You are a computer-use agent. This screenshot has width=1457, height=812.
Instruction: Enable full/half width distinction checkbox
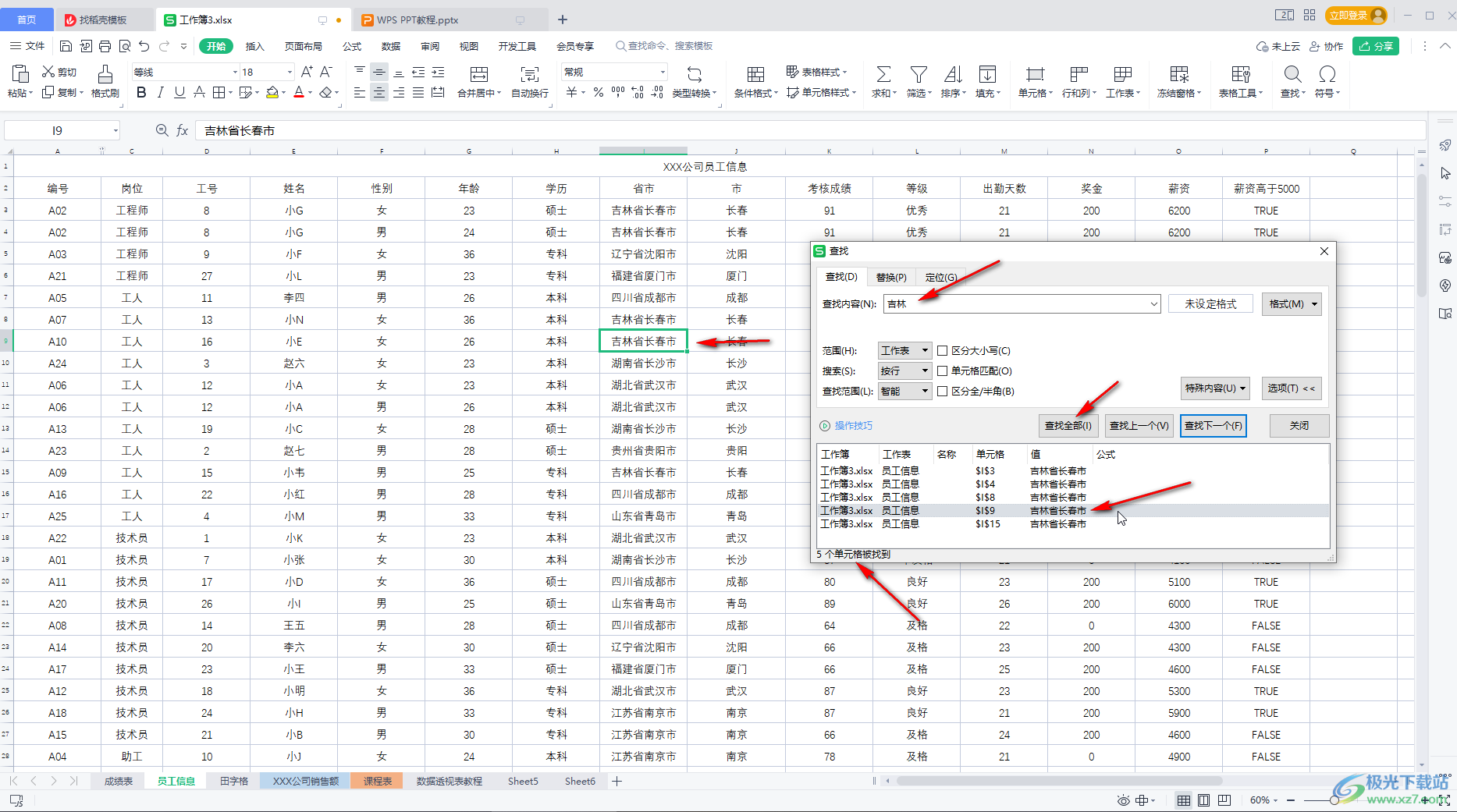pyautogui.click(x=942, y=392)
